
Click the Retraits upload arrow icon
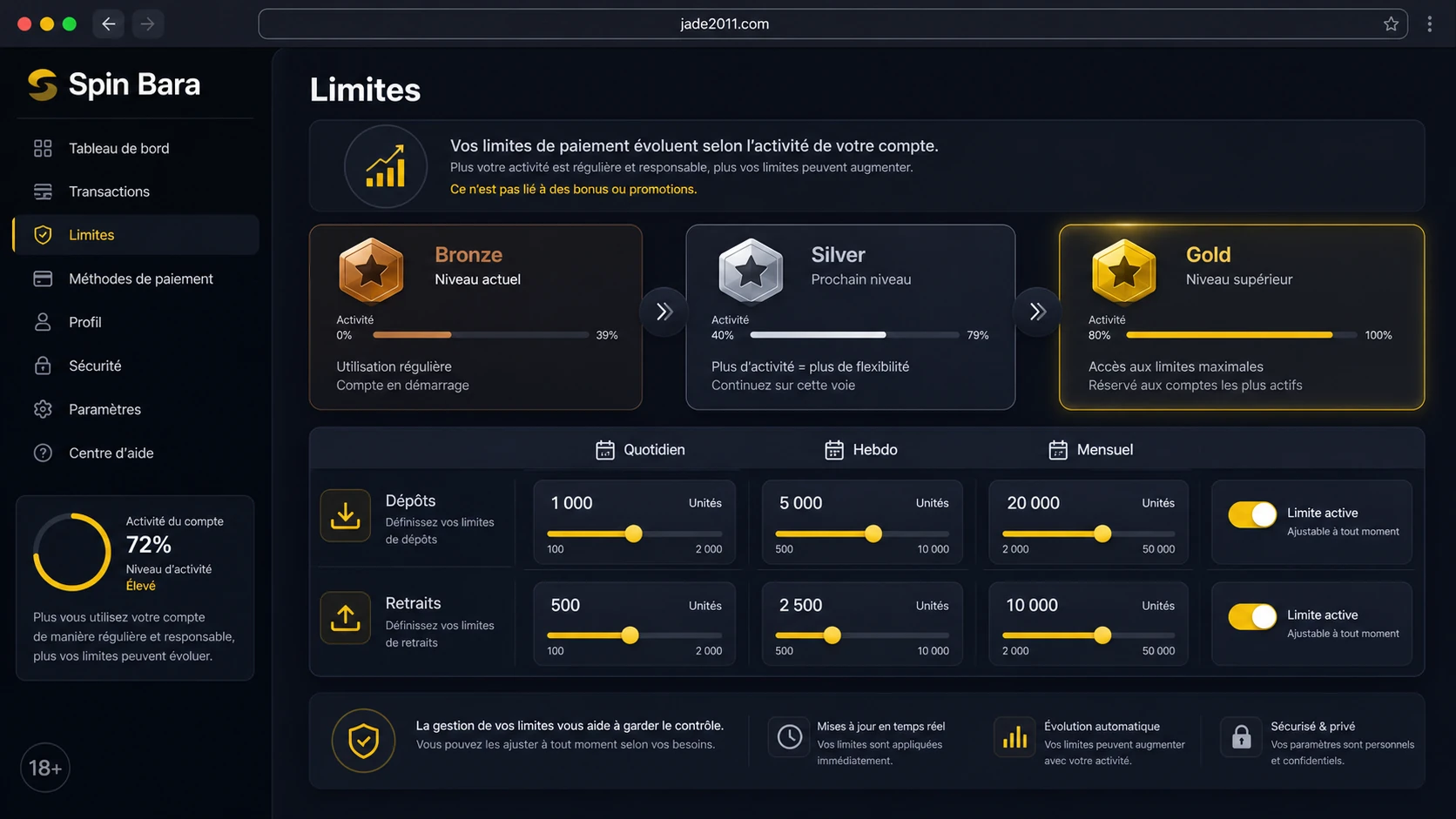pyautogui.click(x=346, y=618)
